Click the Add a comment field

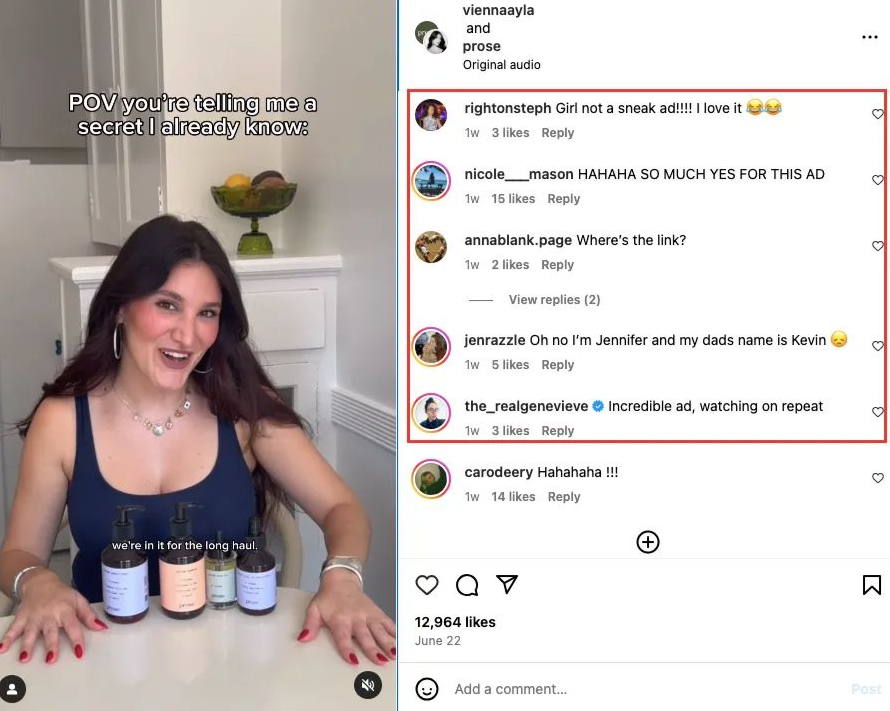click(x=647, y=689)
